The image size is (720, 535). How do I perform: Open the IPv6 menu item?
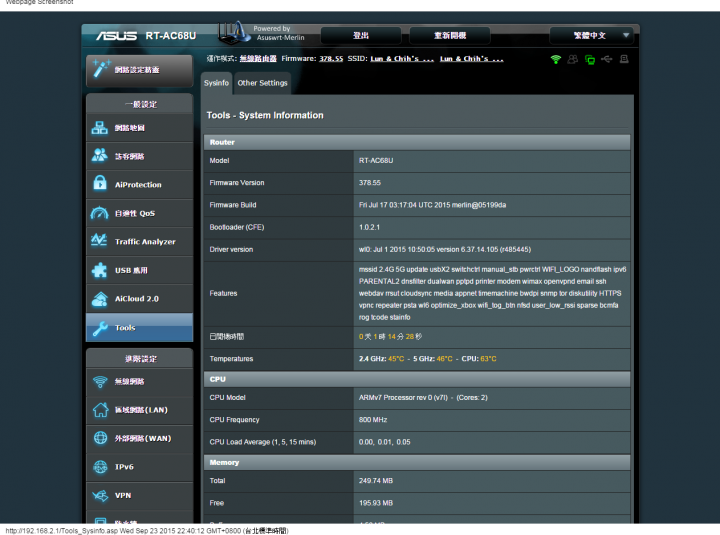point(140,467)
